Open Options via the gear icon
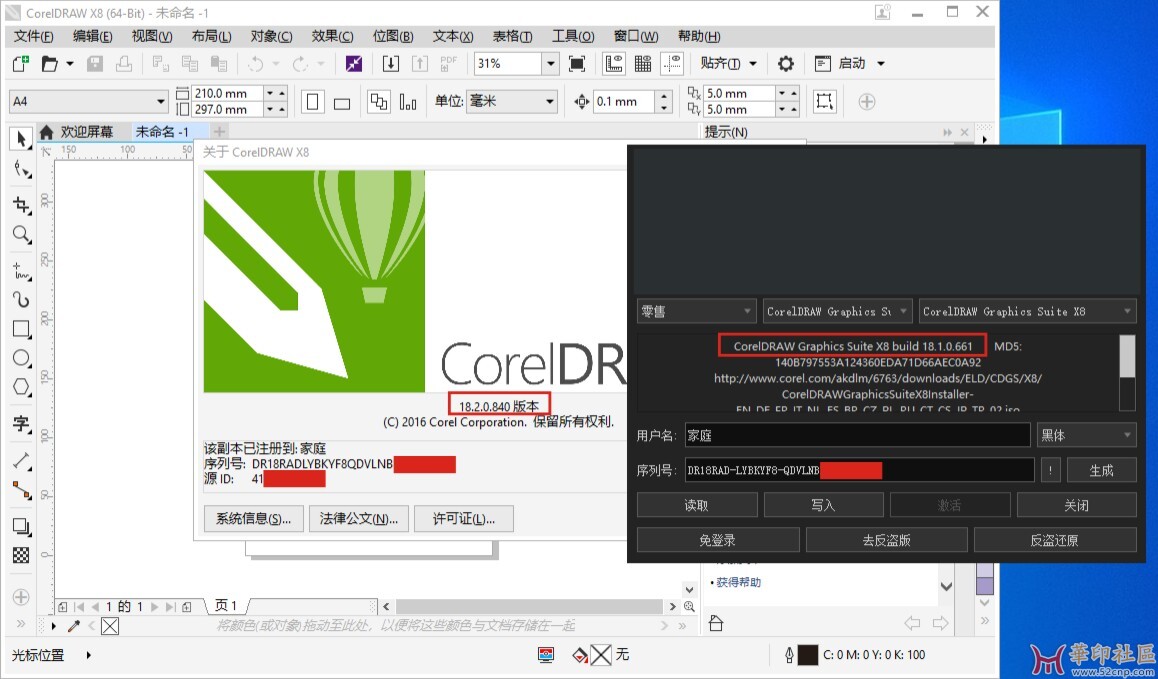Viewport: 1158px width, 679px height. click(786, 64)
